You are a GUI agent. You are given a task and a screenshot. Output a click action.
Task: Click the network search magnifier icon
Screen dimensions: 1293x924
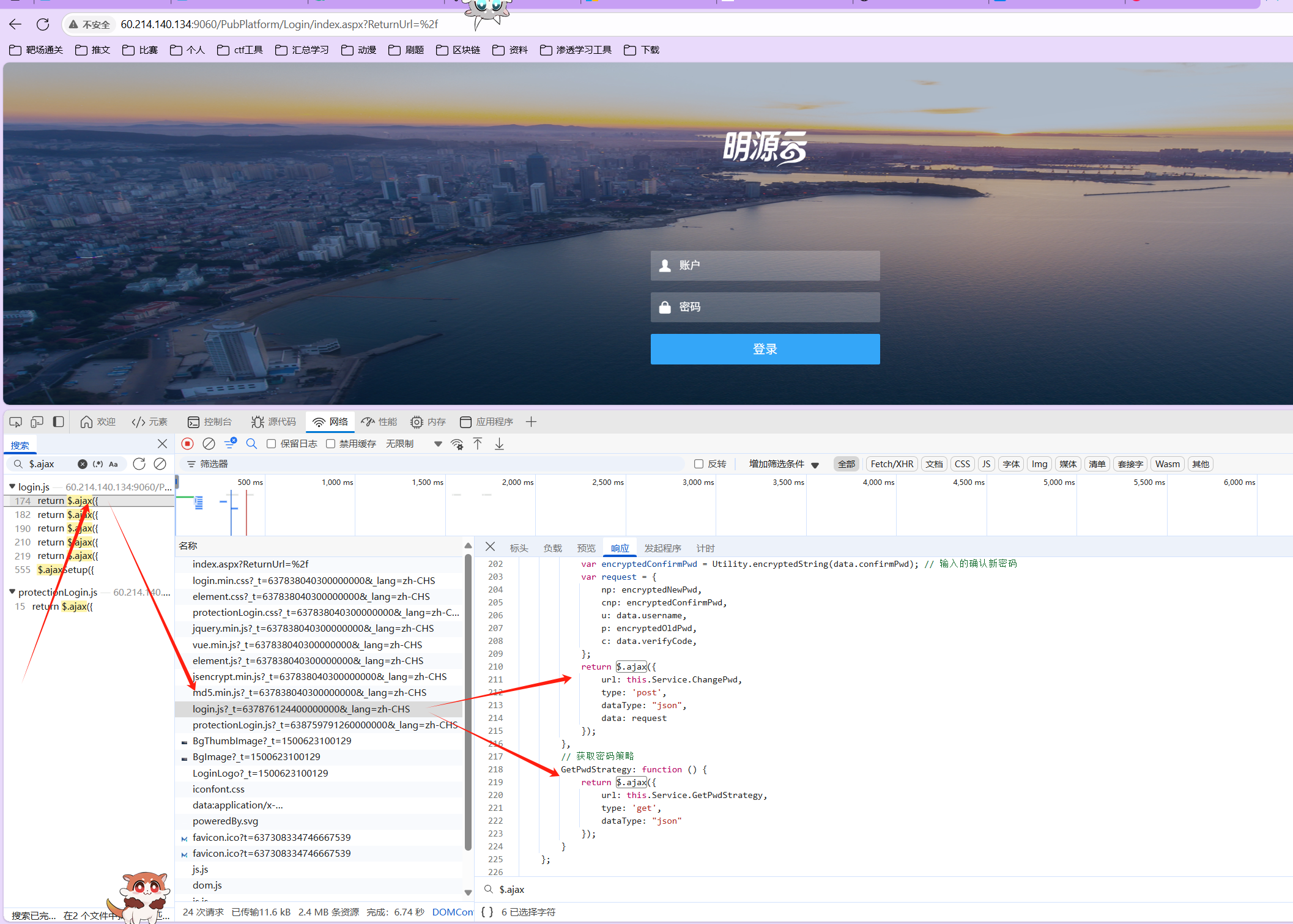[x=251, y=444]
